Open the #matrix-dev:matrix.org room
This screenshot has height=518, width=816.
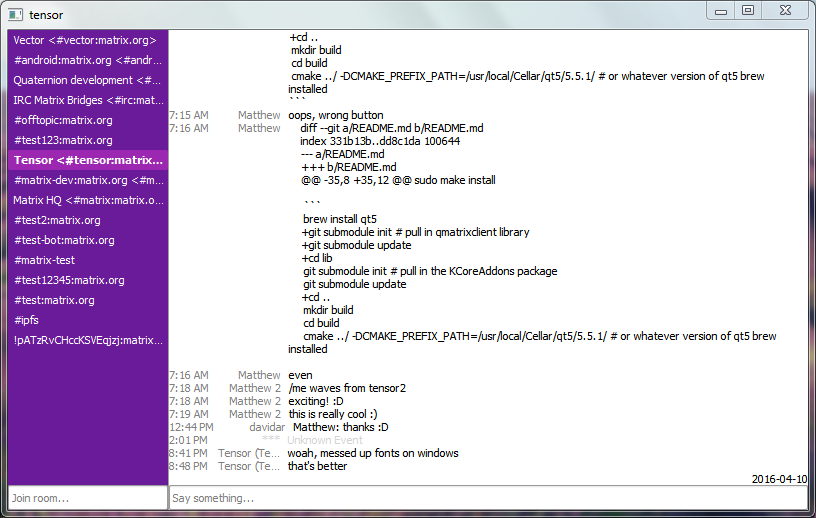pos(87,180)
